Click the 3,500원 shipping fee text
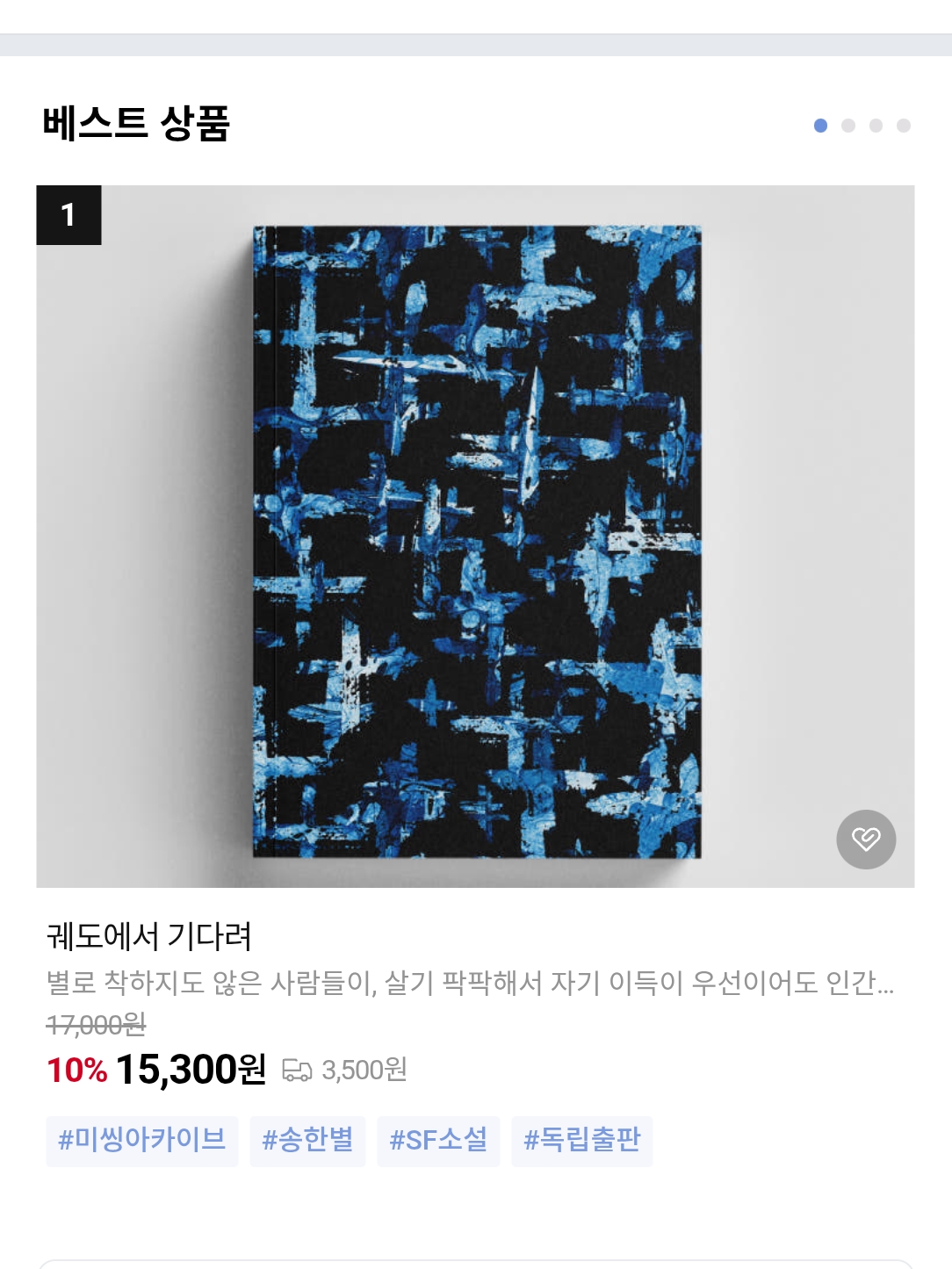The image size is (952, 1269). [364, 1070]
